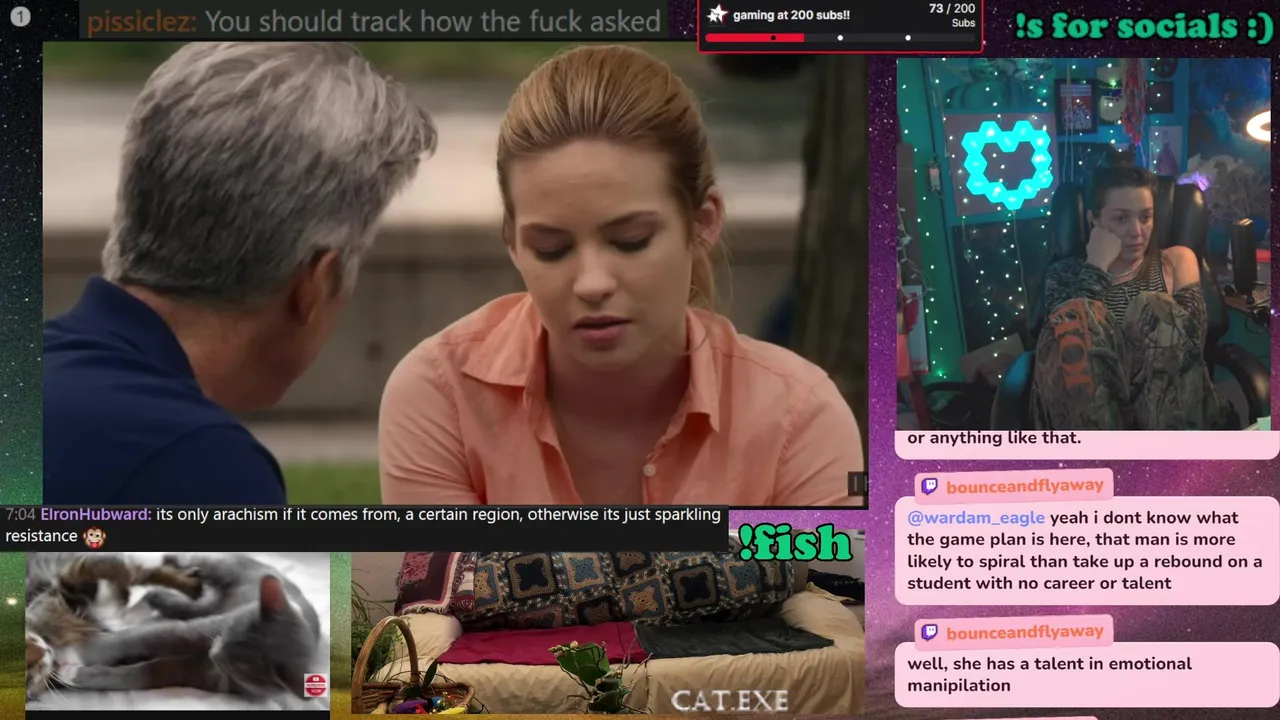
Task: Click the main movie video frame
Action: (x=454, y=273)
